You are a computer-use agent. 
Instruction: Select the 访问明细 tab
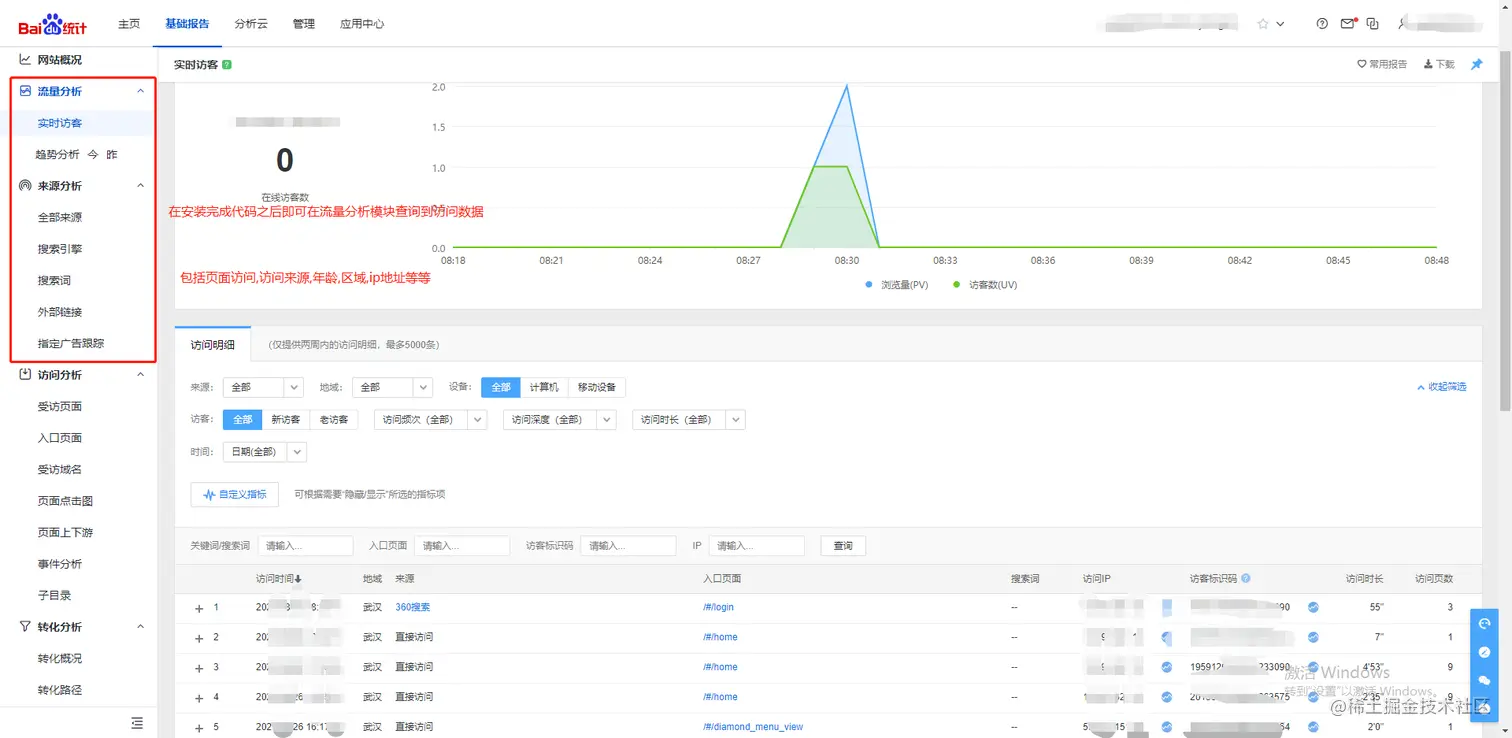[x=213, y=344]
